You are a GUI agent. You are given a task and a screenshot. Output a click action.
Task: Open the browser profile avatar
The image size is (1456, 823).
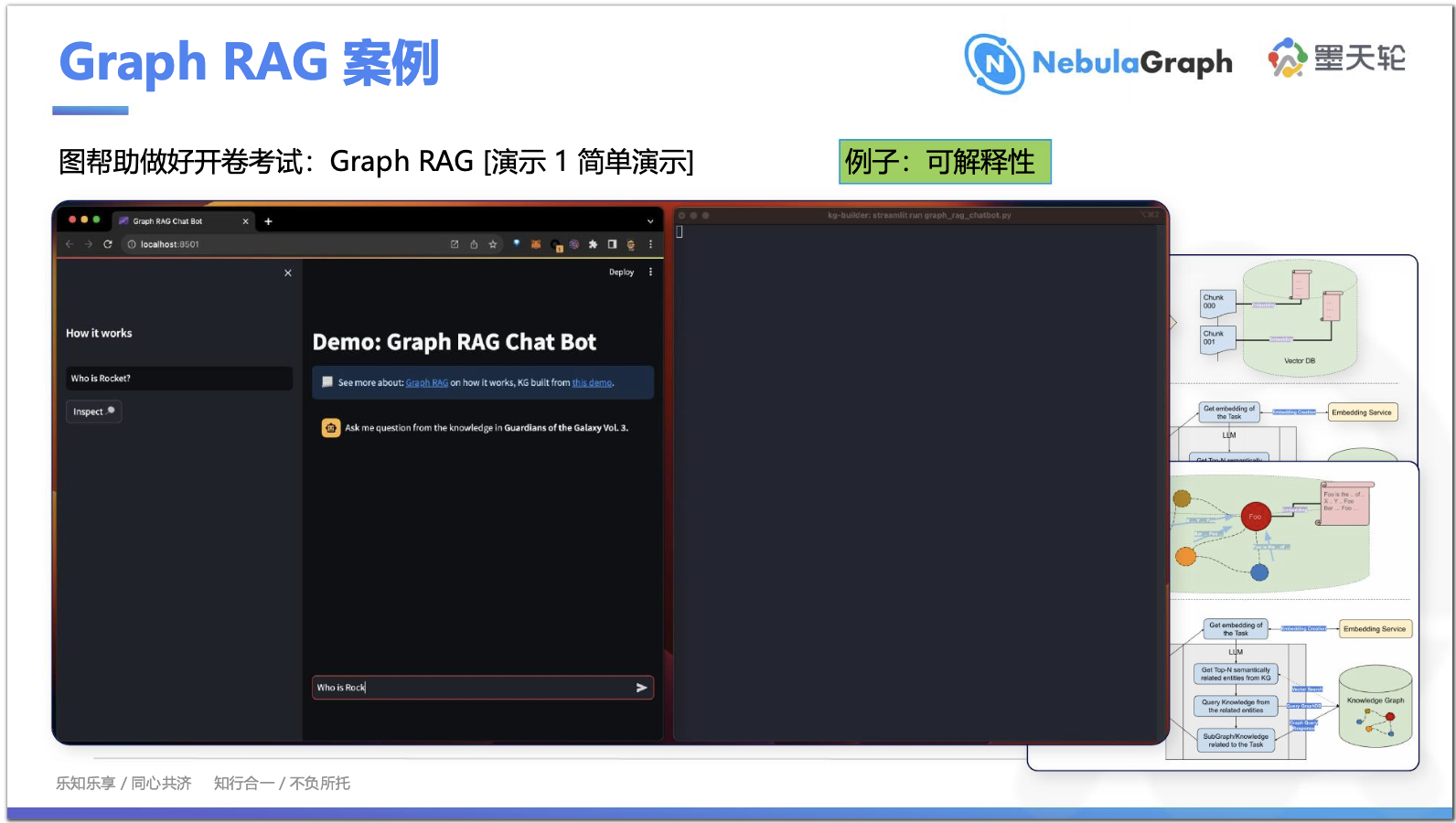coord(631,244)
